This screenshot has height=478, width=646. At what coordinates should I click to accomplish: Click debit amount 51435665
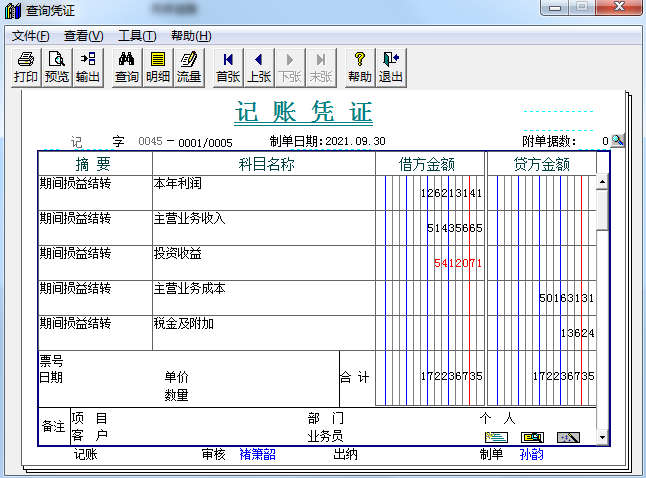pyautogui.click(x=454, y=228)
